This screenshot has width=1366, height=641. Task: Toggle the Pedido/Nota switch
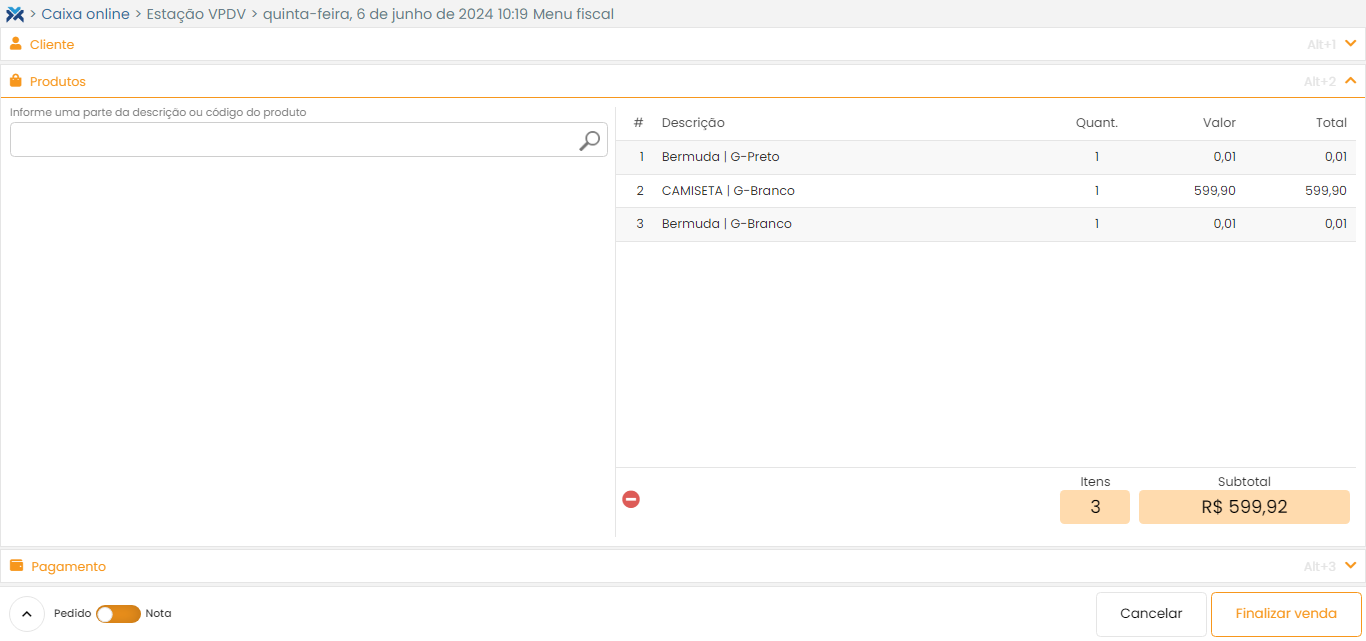[x=118, y=614]
